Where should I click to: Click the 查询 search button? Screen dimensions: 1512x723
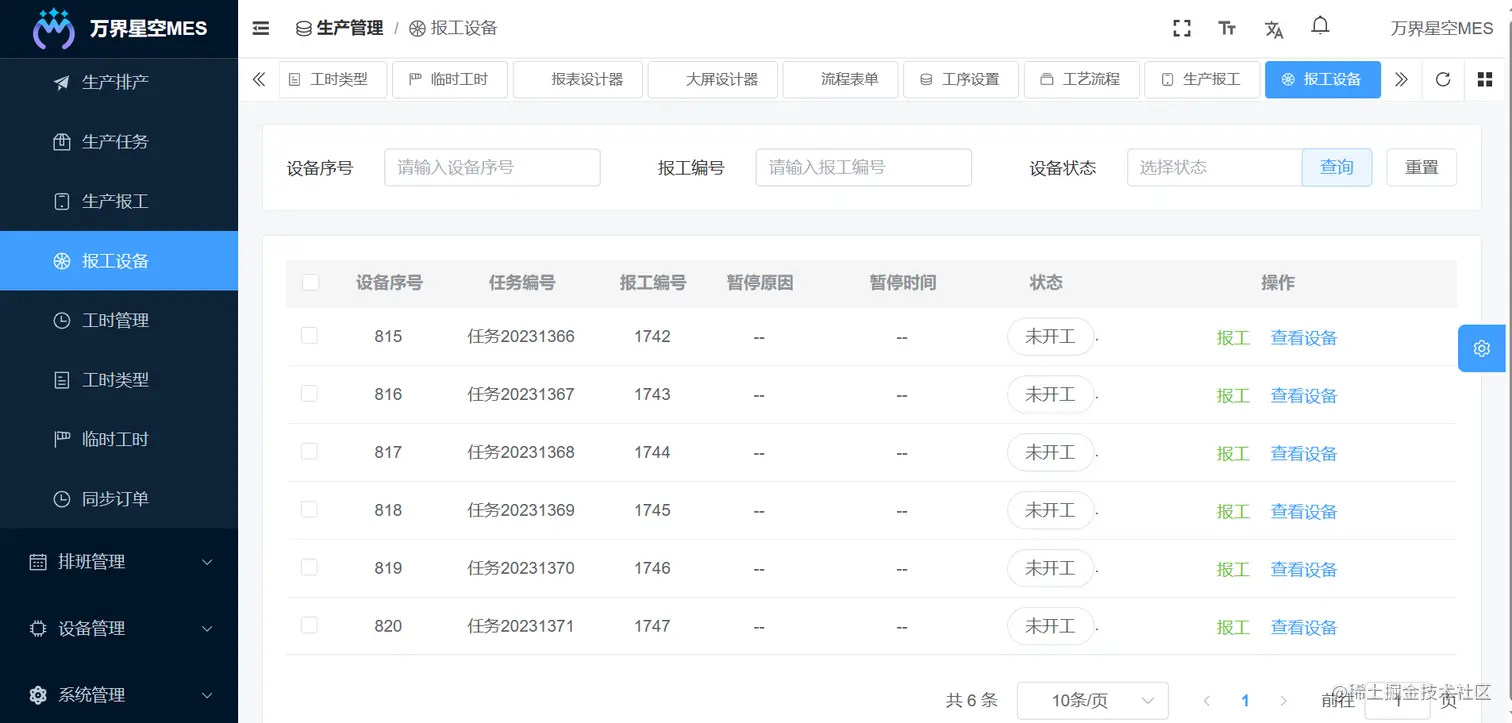[1337, 167]
